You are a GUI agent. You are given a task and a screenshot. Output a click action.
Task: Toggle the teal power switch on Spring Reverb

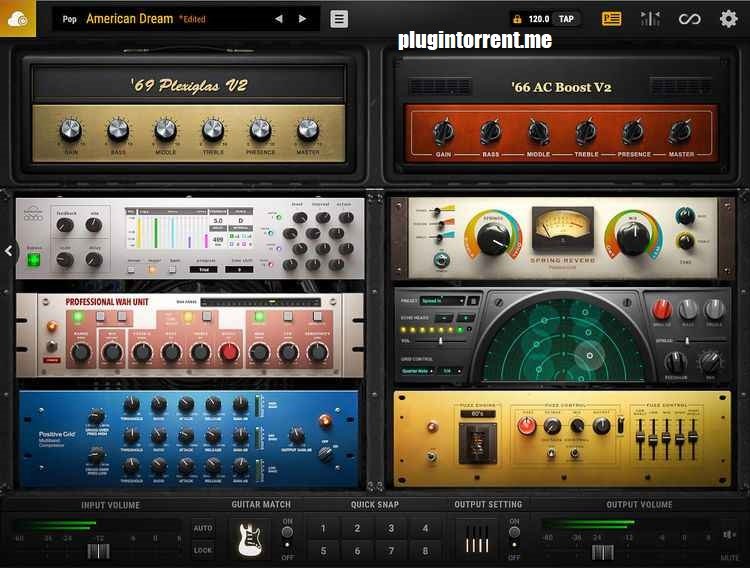click(x=441, y=260)
